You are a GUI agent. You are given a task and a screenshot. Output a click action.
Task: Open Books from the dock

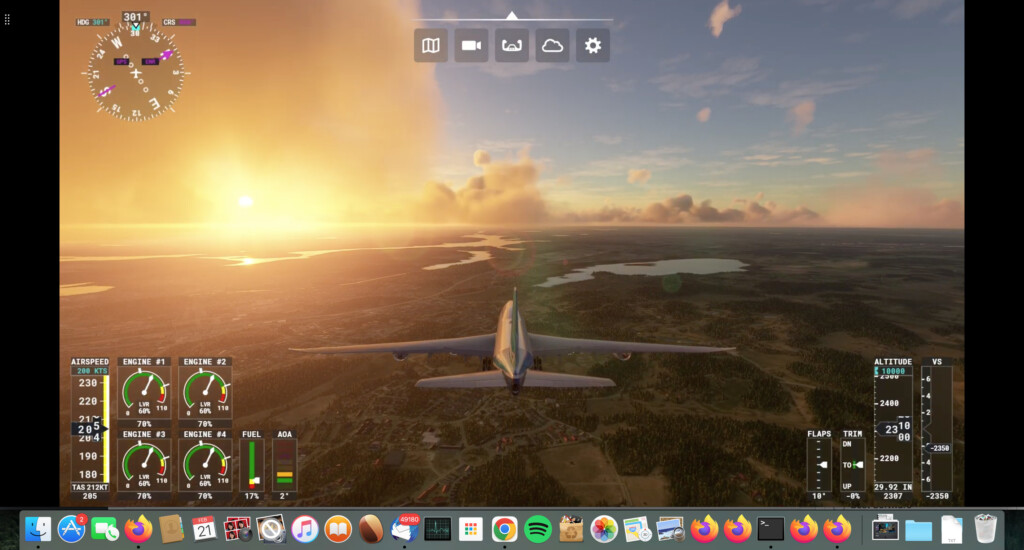tap(338, 528)
